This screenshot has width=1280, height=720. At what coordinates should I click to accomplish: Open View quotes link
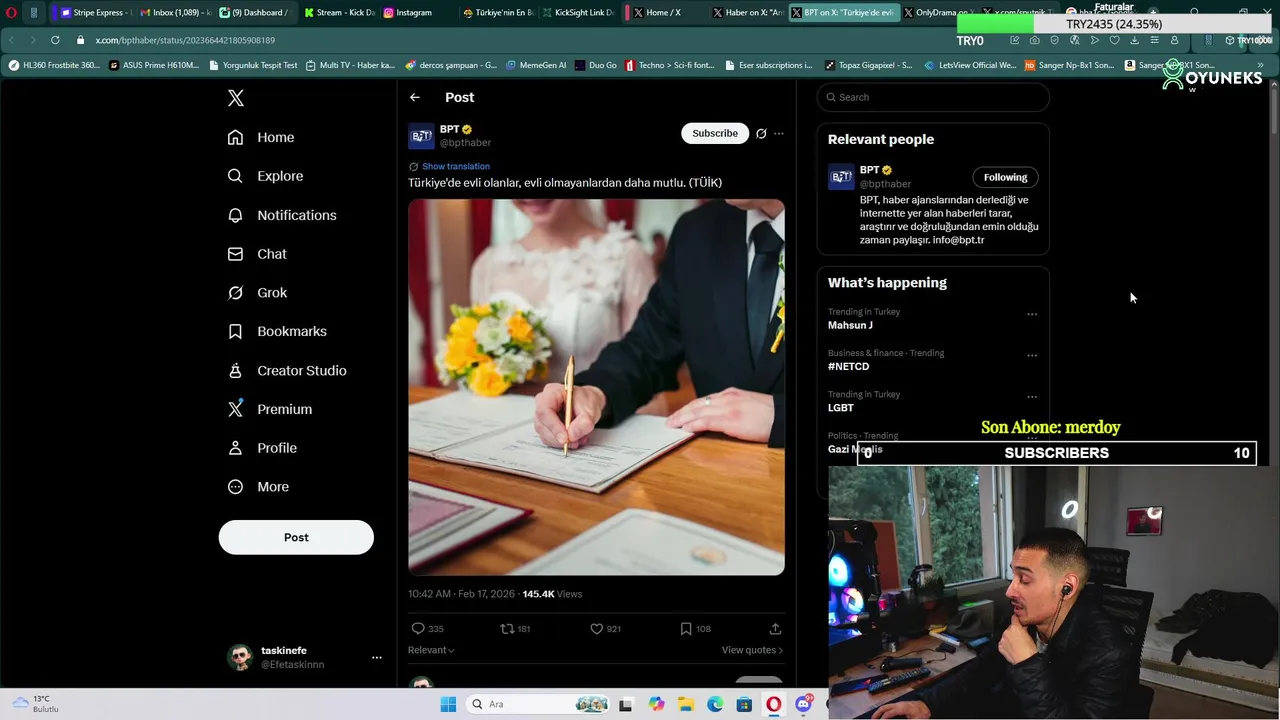coord(752,650)
